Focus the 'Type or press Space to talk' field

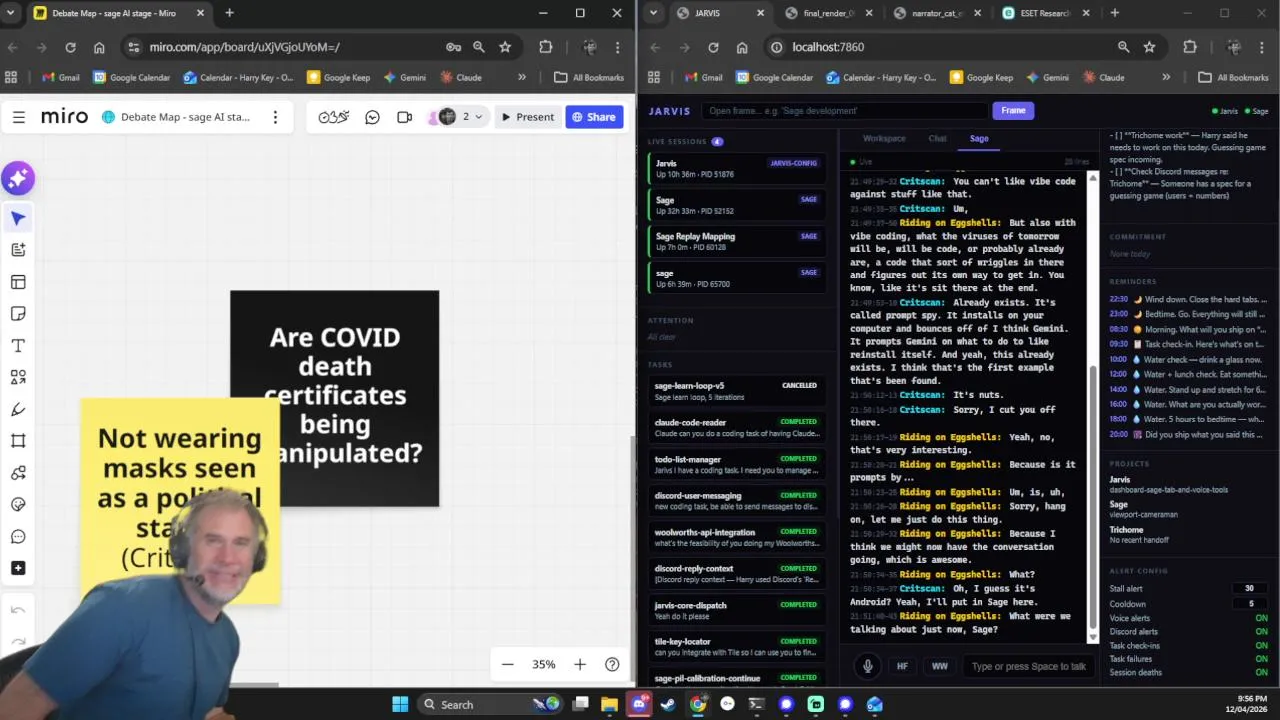tap(1027, 666)
